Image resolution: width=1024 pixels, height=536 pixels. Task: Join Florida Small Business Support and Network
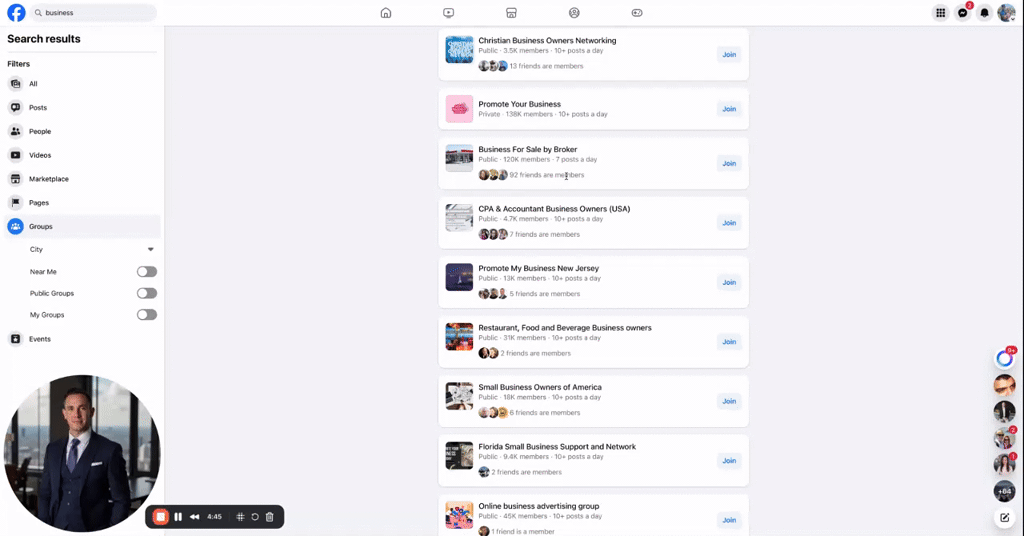[729, 460]
